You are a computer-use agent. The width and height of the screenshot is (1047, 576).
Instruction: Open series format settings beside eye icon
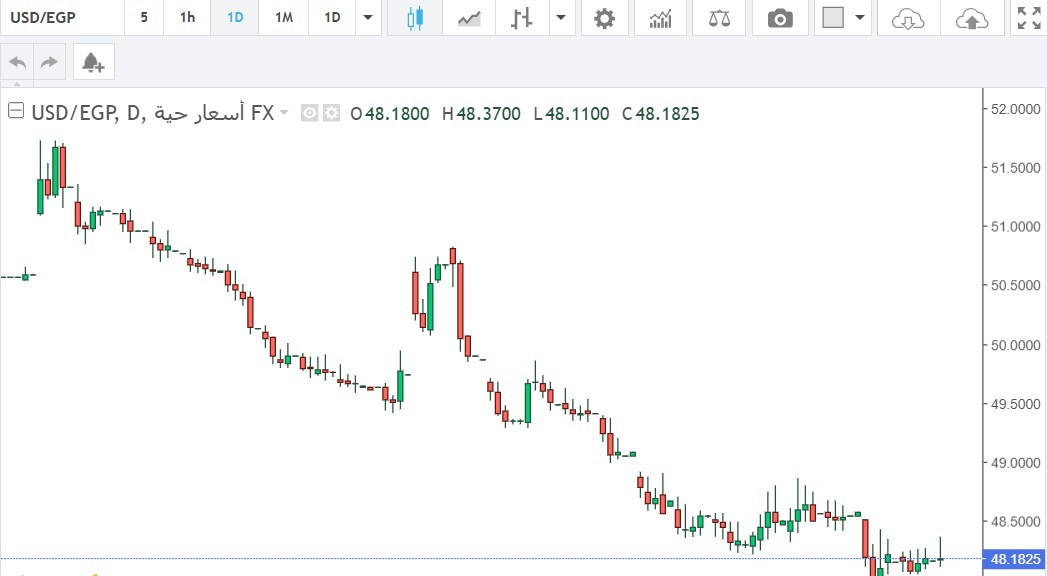point(331,114)
